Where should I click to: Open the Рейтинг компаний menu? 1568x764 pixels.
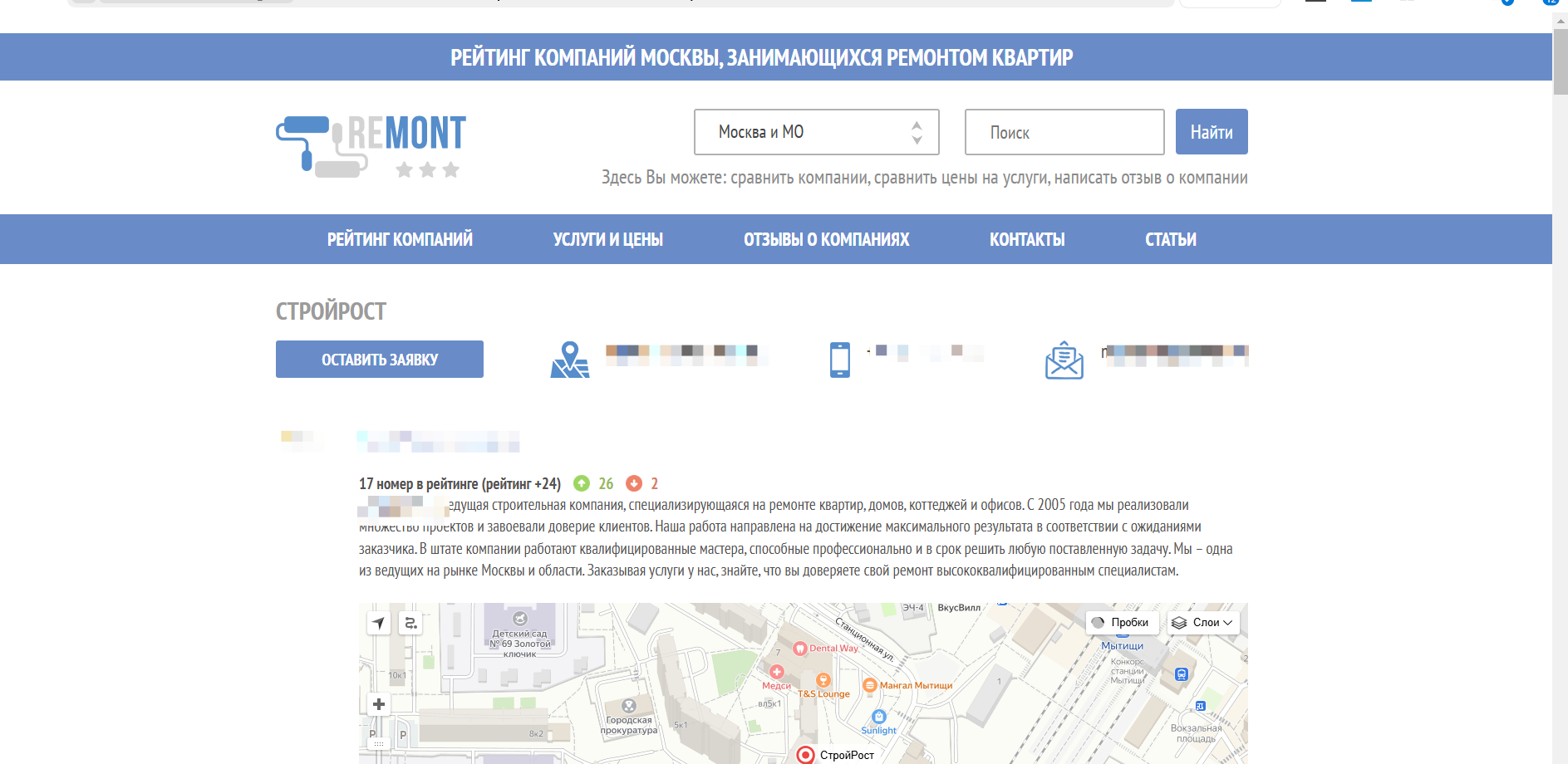[x=400, y=239]
